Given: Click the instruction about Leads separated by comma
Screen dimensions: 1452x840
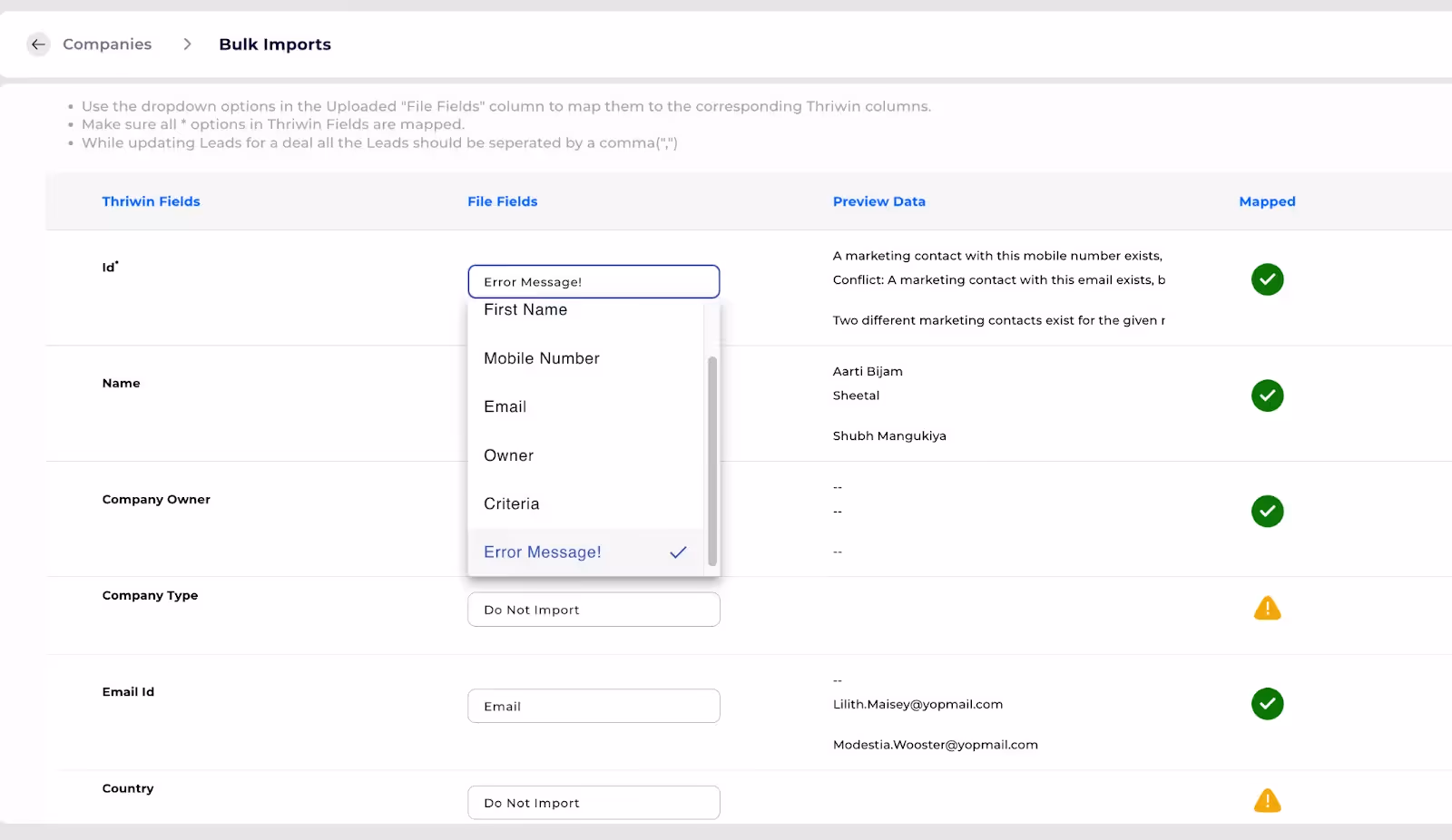Looking at the screenshot, I should [379, 142].
